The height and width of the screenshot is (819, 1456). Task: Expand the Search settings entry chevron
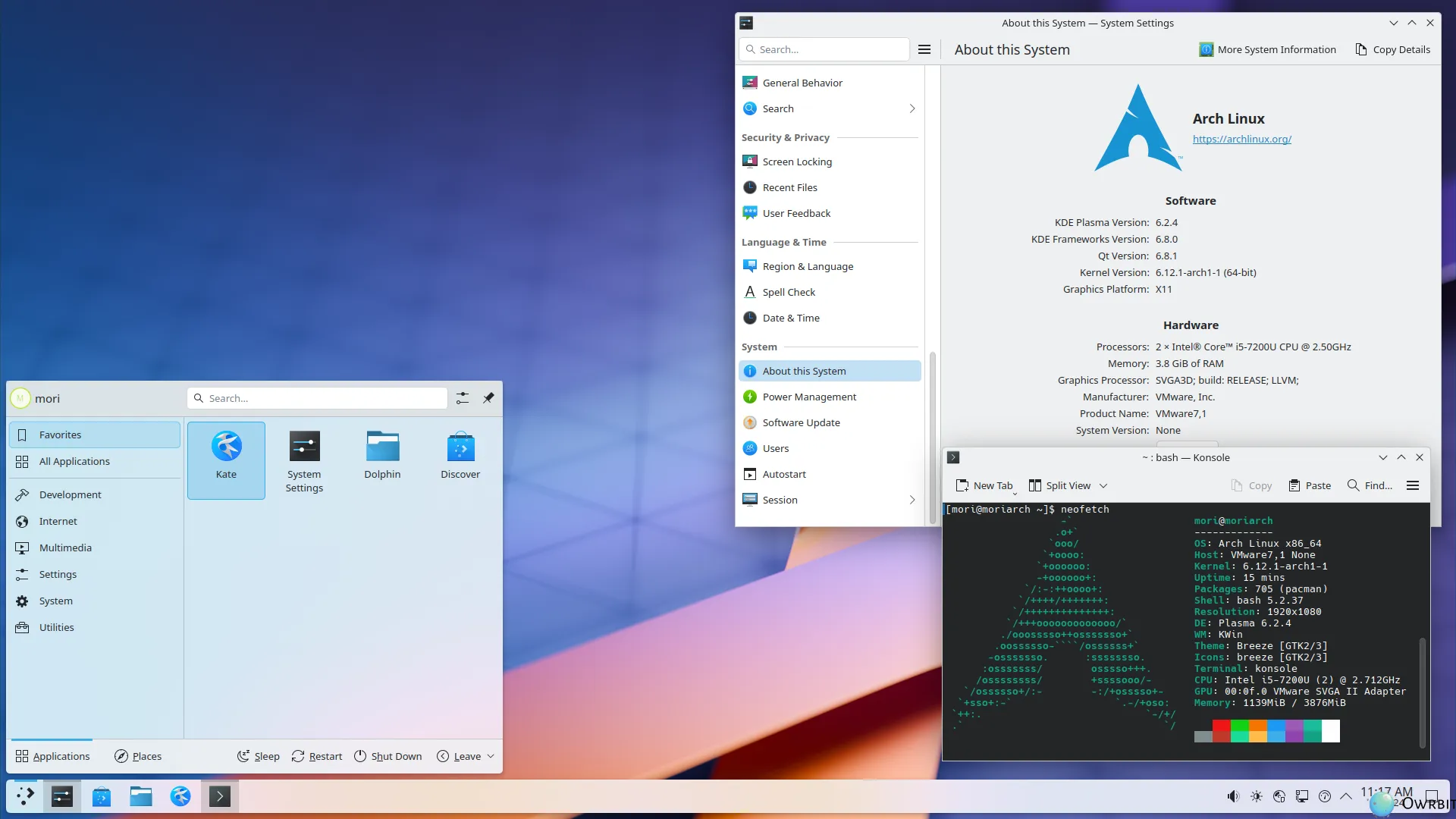(912, 108)
